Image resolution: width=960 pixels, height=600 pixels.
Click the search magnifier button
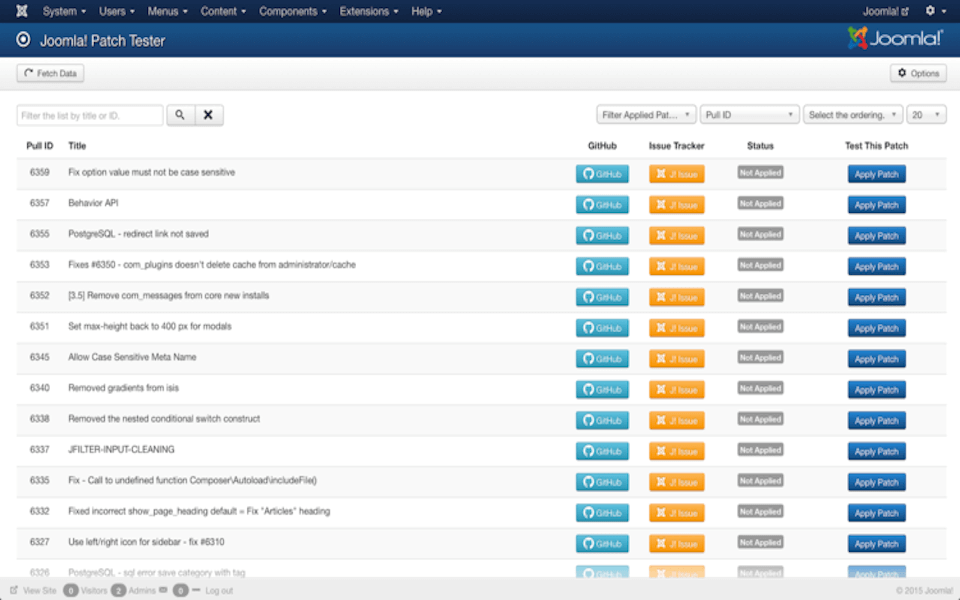(180, 115)
